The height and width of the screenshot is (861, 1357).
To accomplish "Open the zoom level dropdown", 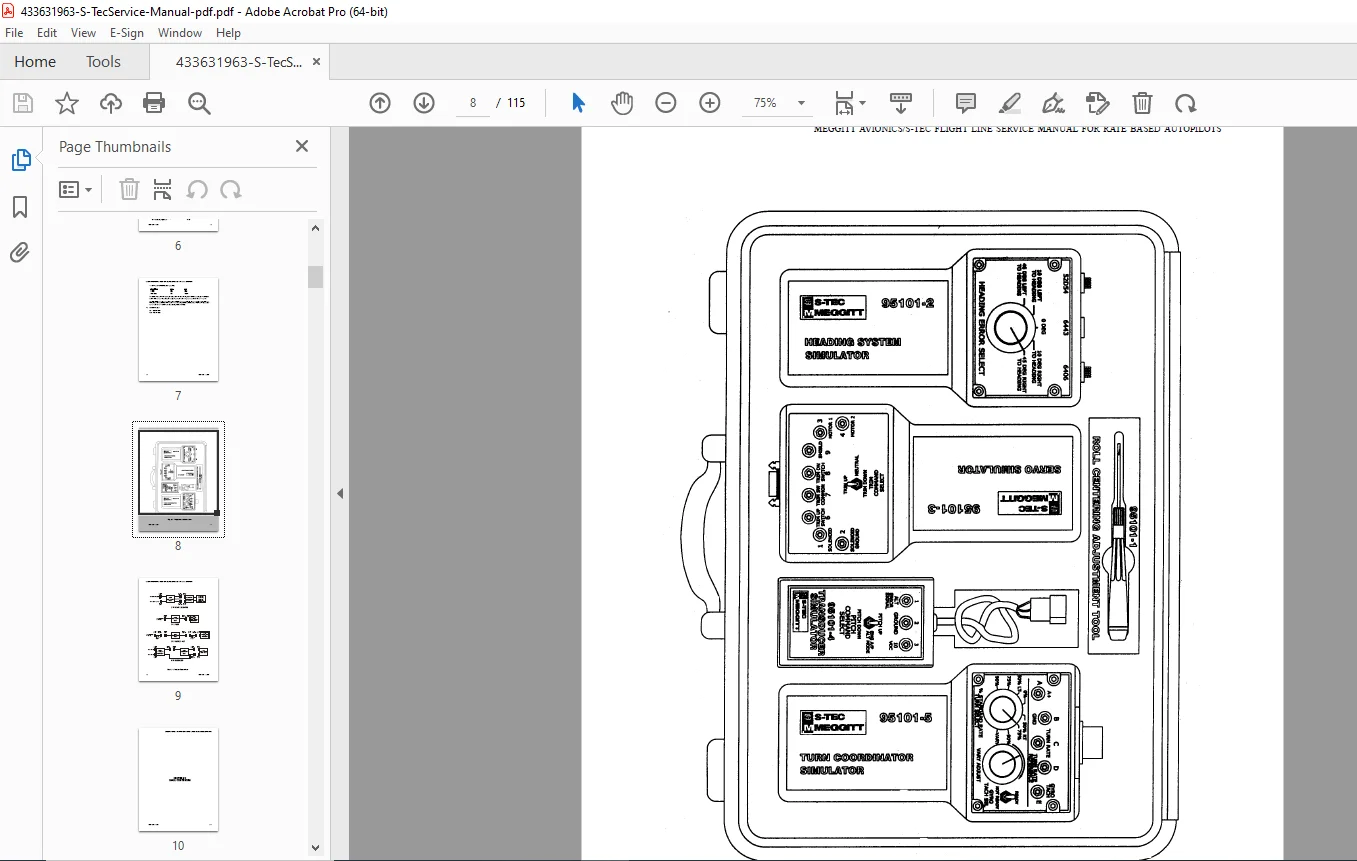I will tap(801, 103).
